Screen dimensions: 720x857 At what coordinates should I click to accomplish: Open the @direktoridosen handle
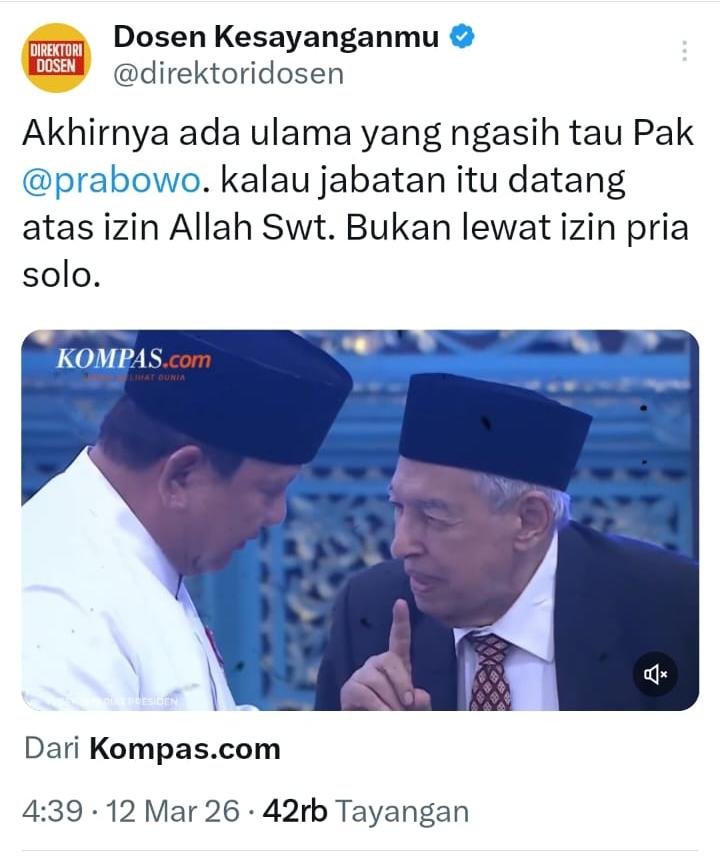[229, 74]
